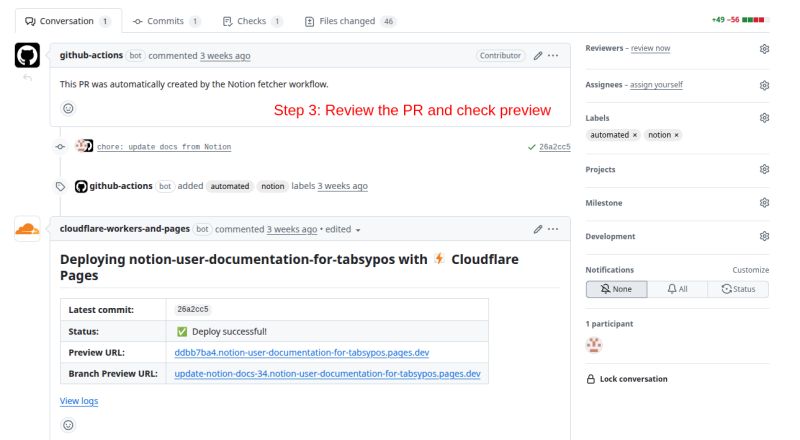This screenshot has width=800, height=440.
Task: Click the github-actions username in first comment
Action: (x=91, y=55)
